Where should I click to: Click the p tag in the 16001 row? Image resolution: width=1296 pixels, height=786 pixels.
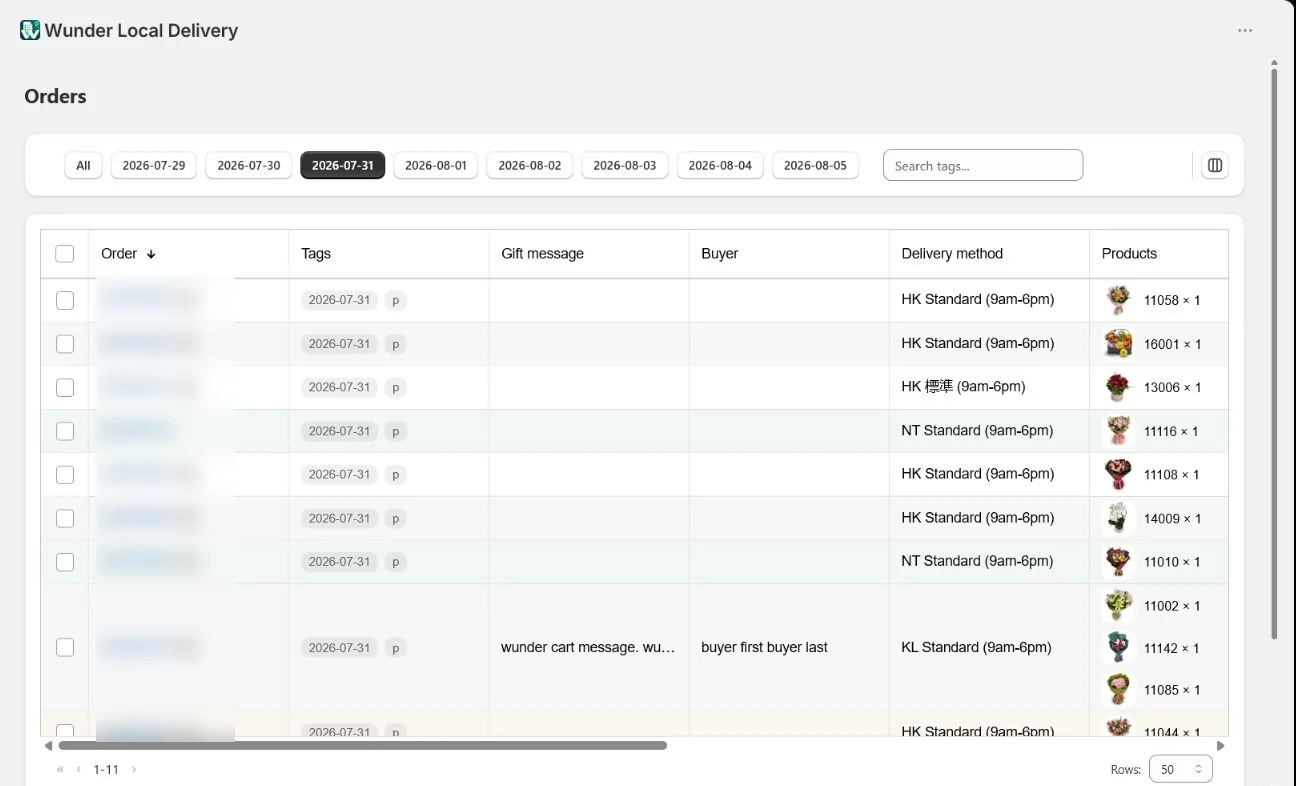(x=395, y=344)
